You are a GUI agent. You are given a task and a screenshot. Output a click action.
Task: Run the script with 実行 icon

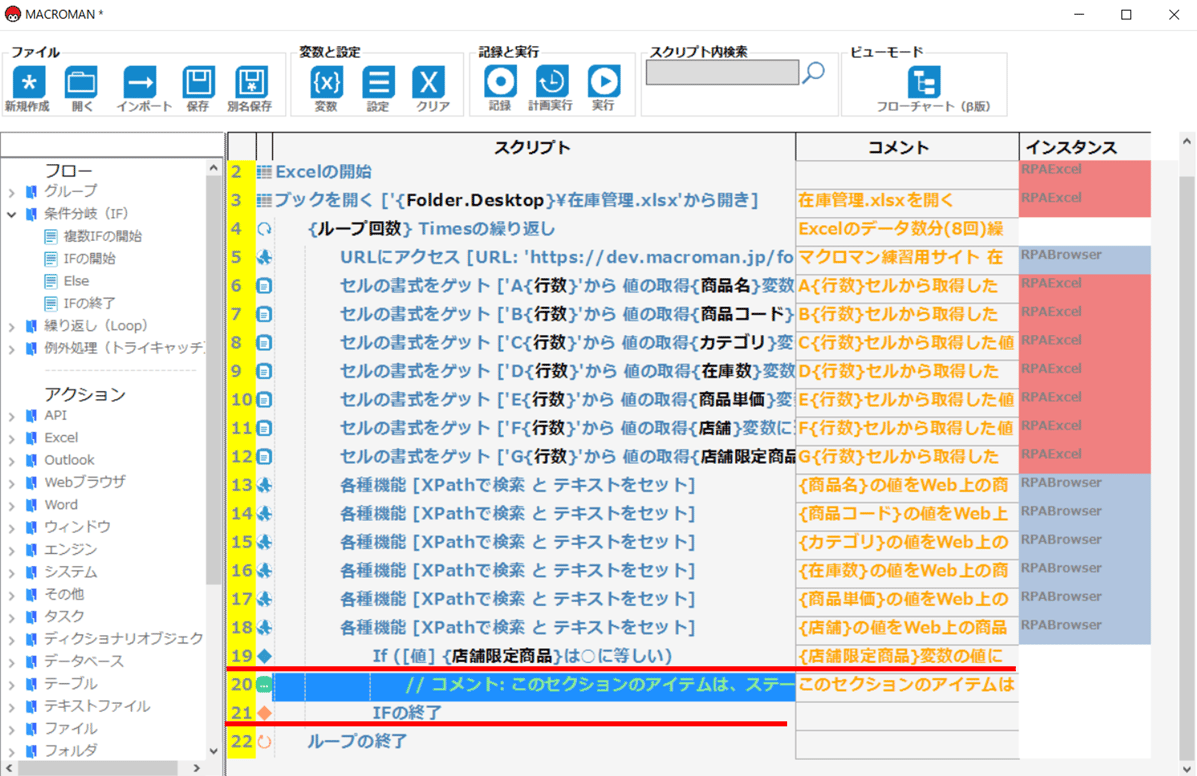604,81
